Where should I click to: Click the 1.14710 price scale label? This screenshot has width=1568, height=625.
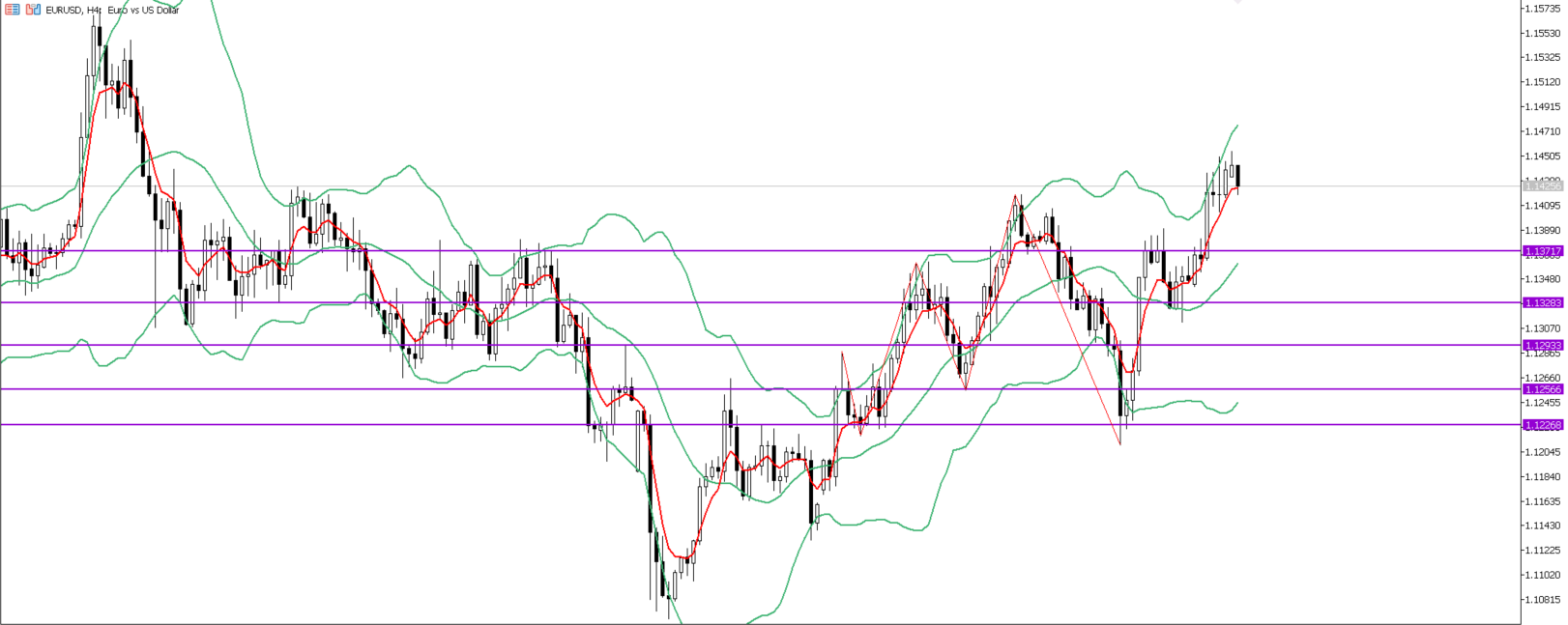pyautogui.click(x=1542, y=131)
